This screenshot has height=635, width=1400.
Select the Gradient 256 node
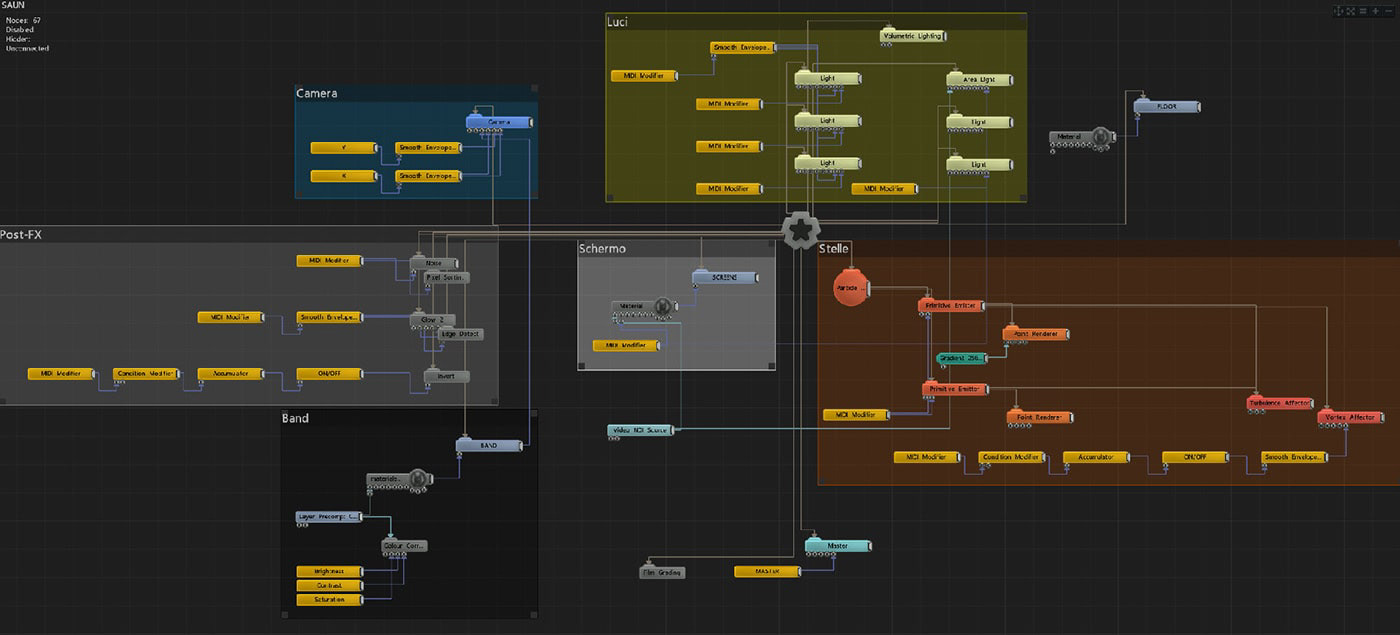[961, 357]
